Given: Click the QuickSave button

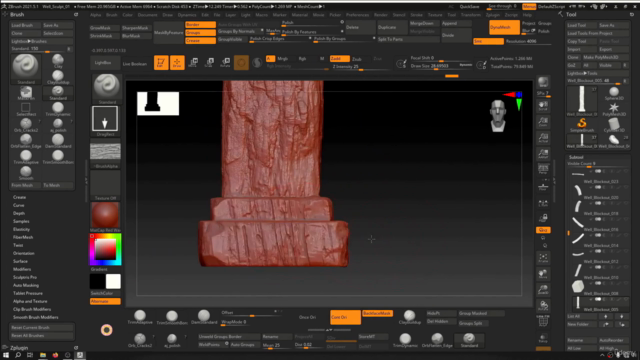Looking at the screenshot, I should point(469,7).
